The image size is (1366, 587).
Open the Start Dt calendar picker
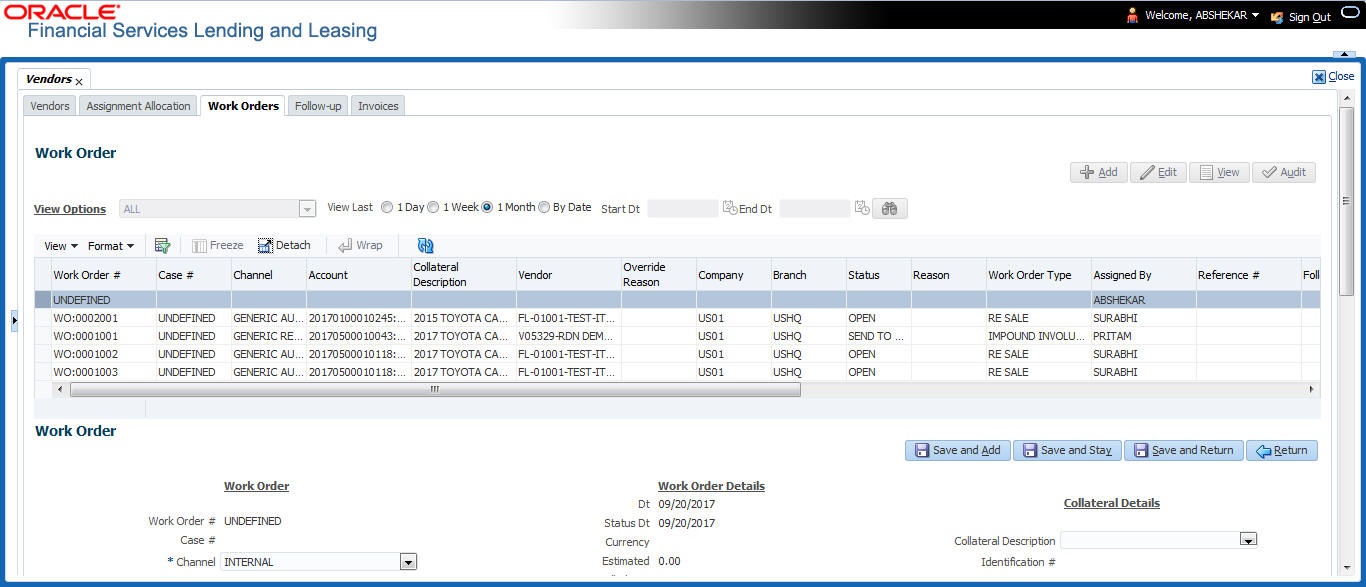[x=729, y=208]
